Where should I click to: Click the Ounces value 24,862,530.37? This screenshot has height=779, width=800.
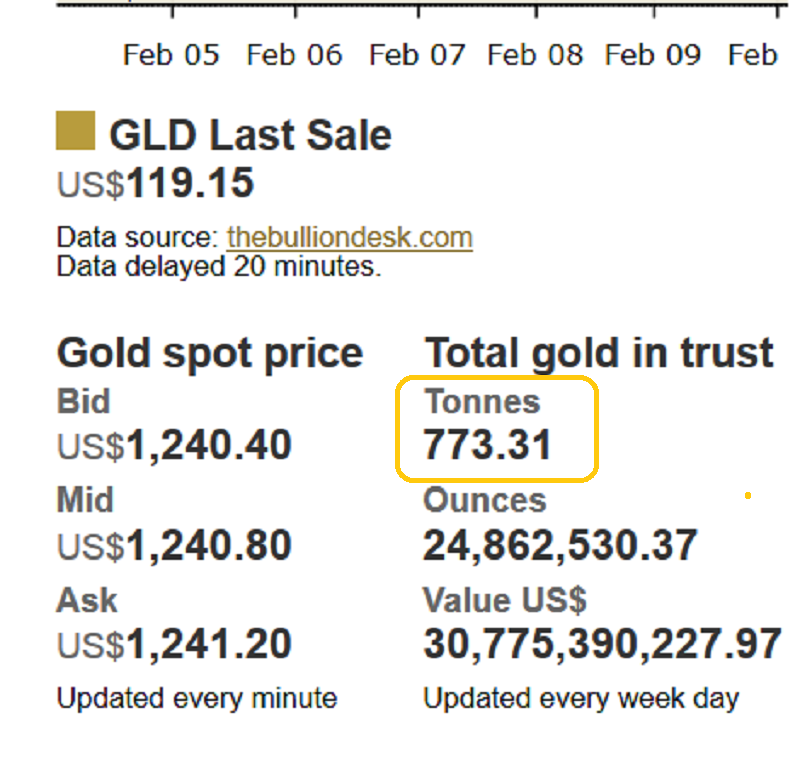coord(560,545)
